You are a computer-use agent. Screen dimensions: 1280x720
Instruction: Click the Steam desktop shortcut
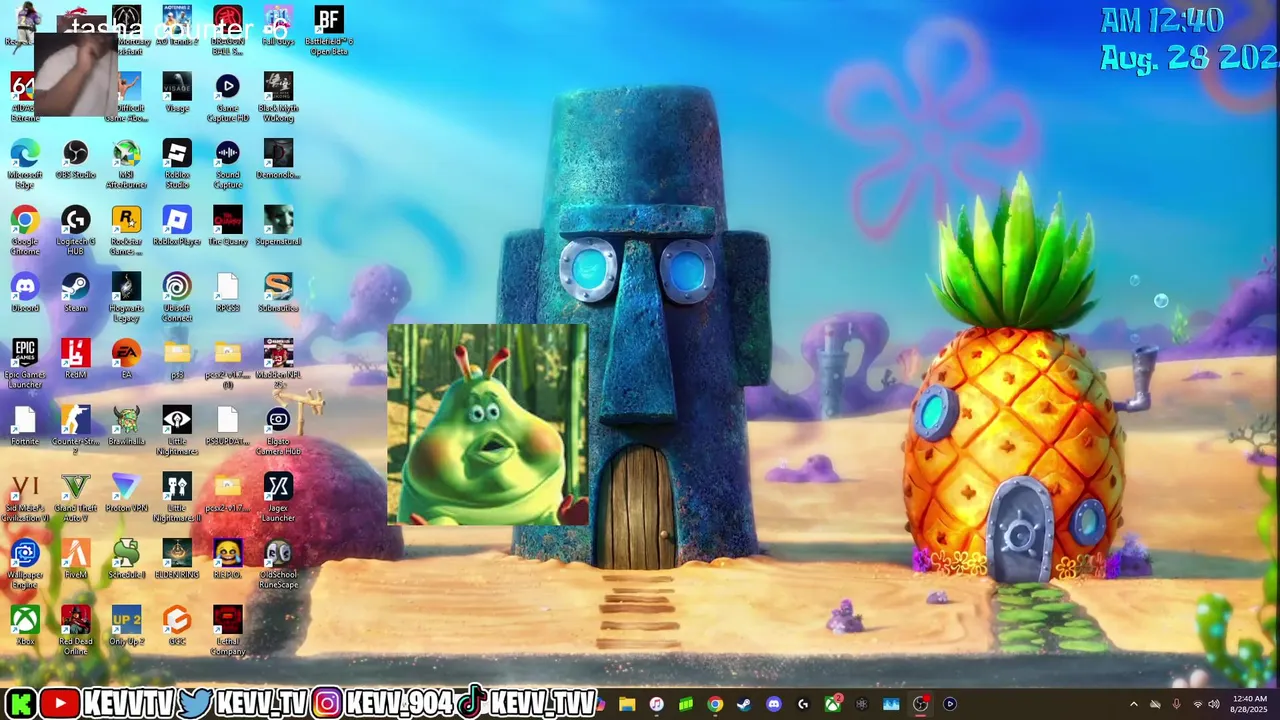click(76, 293)
